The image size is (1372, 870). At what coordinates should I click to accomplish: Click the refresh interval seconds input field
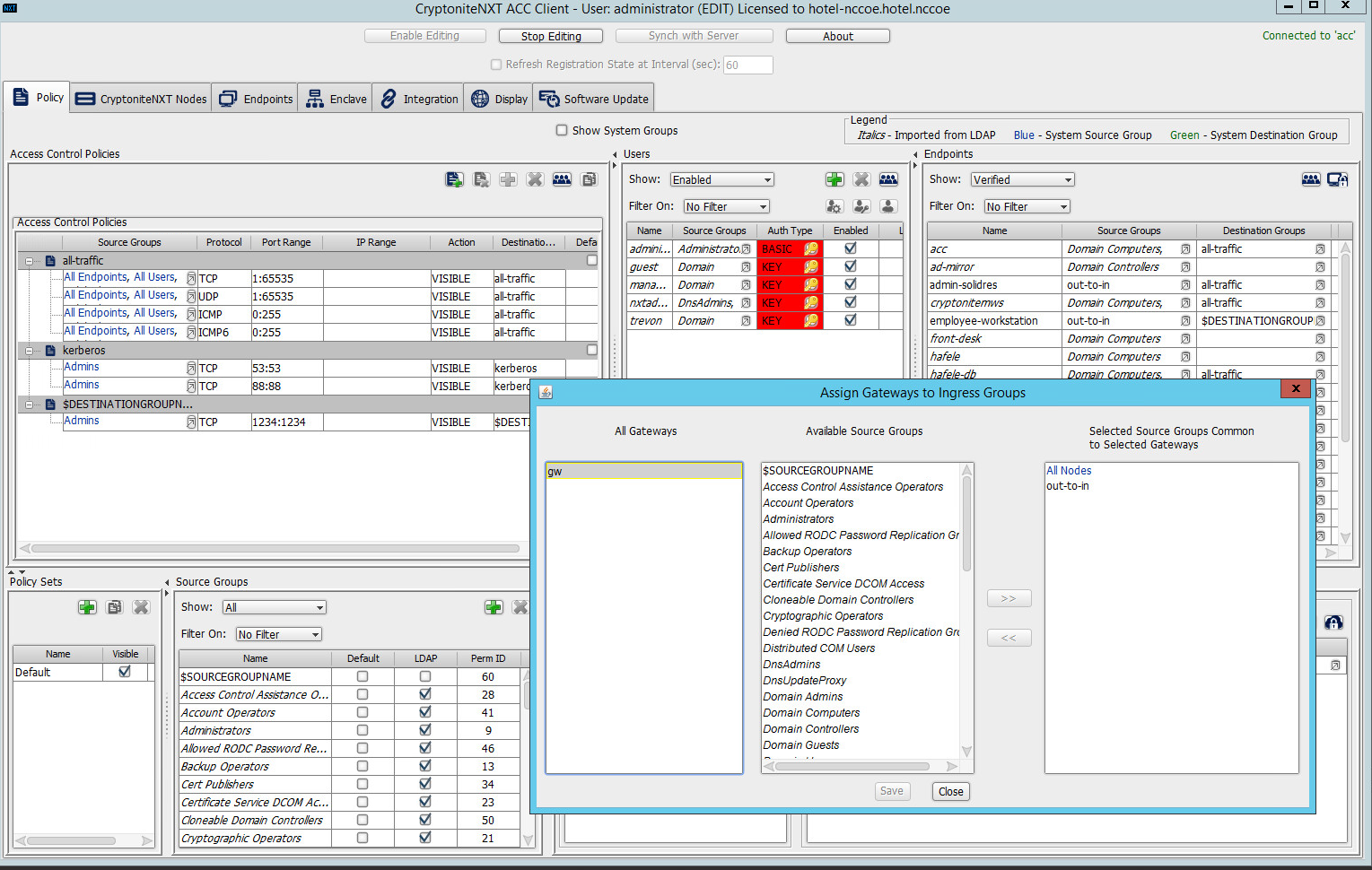coord(747,65)
